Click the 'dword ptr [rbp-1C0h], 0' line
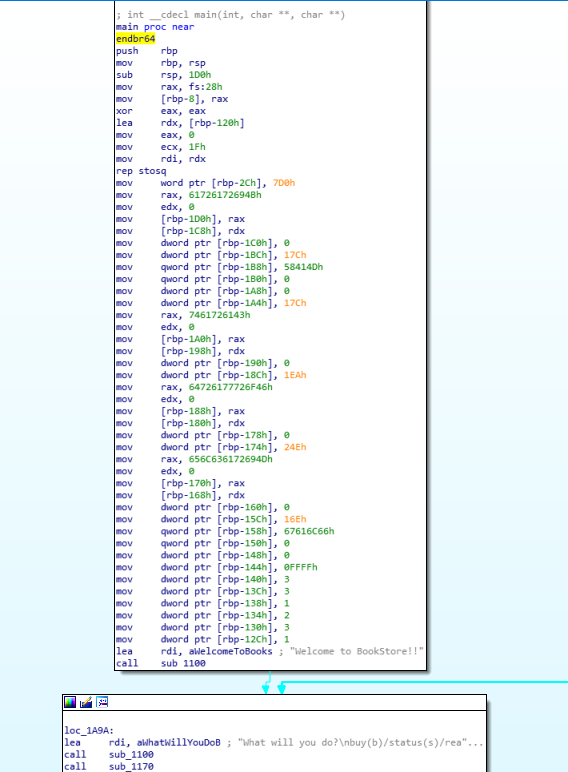 tap(203, 243)
